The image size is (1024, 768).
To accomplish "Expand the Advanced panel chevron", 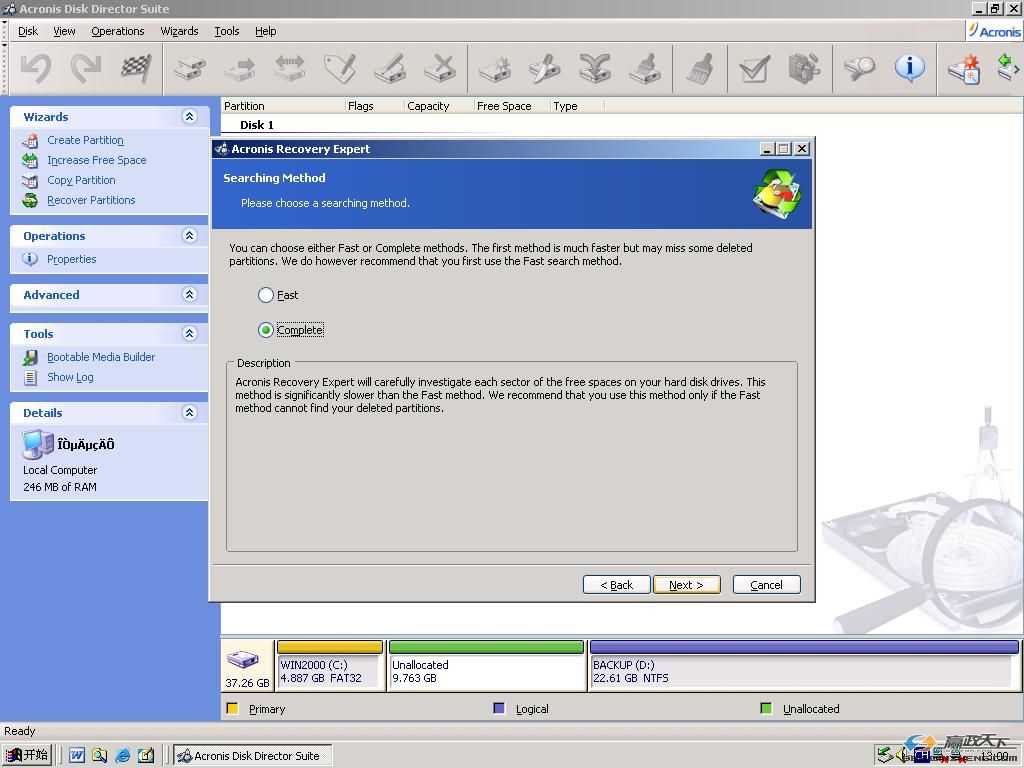I will [189, 295].
